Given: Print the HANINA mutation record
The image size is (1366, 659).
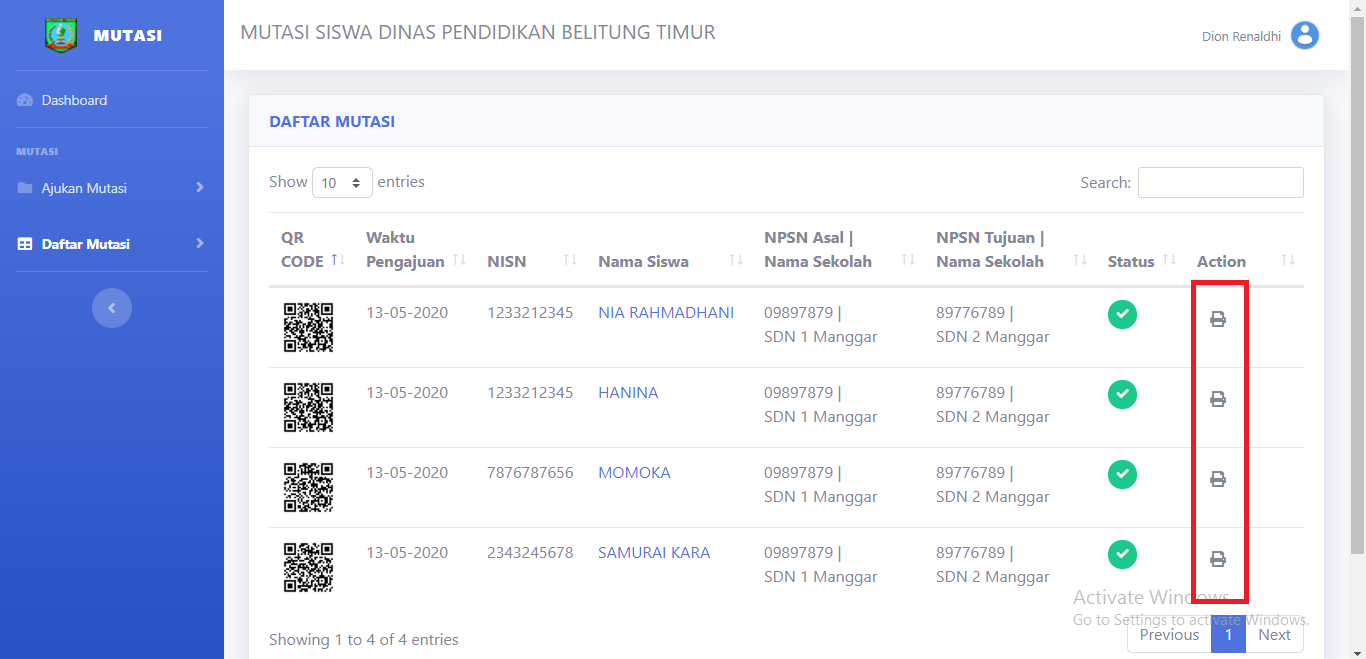Looking at the screenshot, I should click(x=1217, y=399).
